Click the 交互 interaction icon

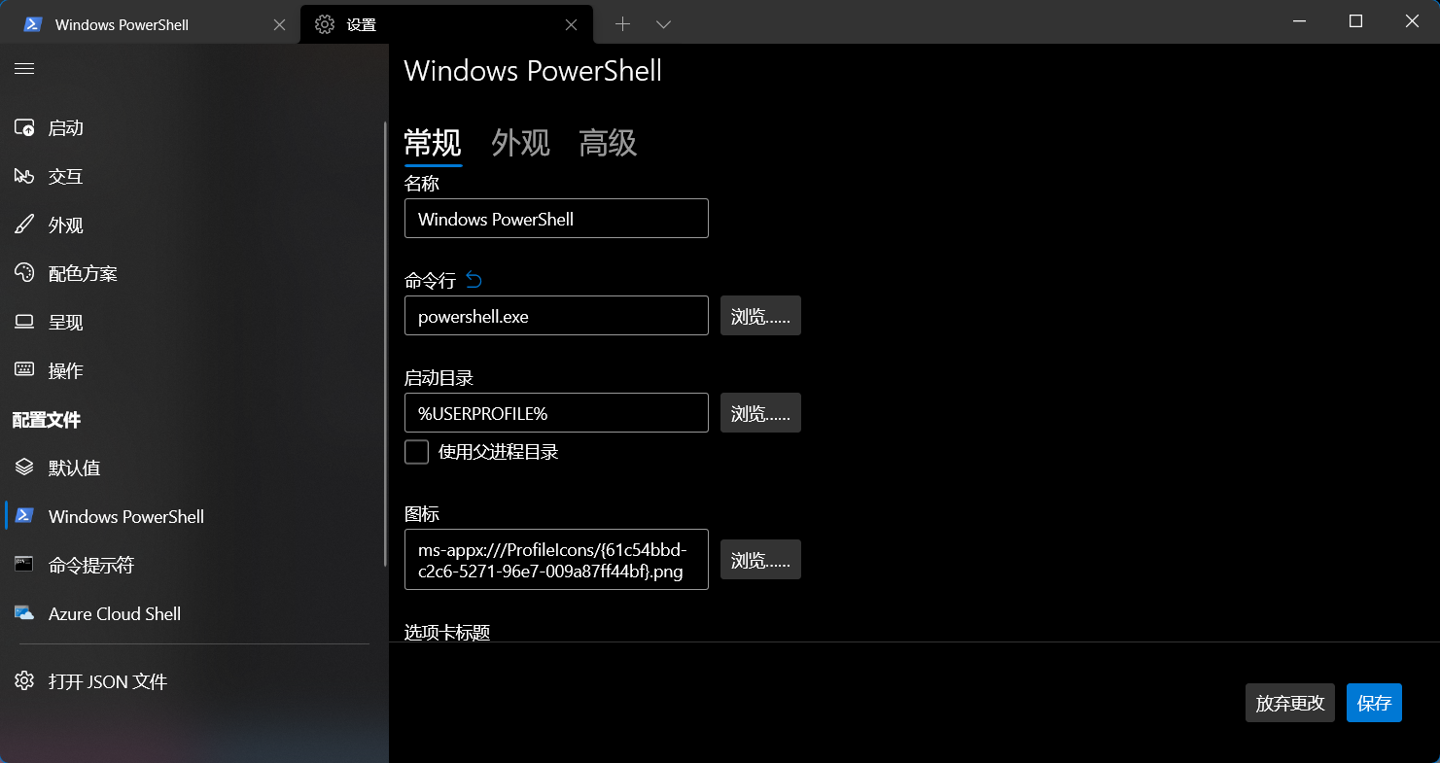tap(25, 176)
